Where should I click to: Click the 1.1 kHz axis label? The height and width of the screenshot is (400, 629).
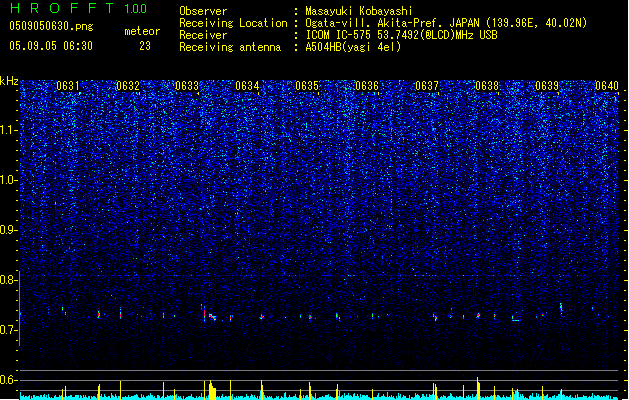pos(8,130)
